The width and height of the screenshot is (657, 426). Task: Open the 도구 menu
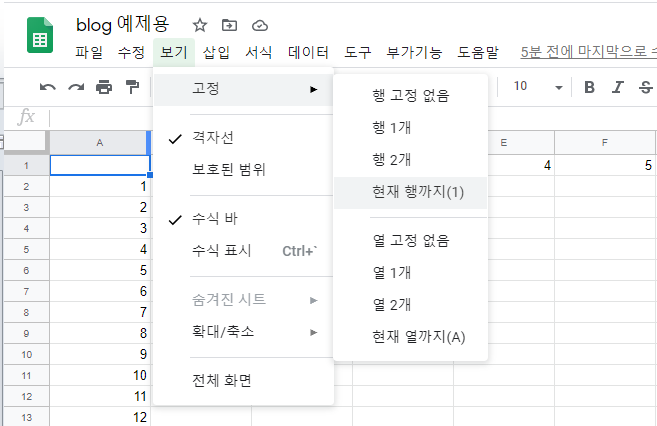pos(357,52)
